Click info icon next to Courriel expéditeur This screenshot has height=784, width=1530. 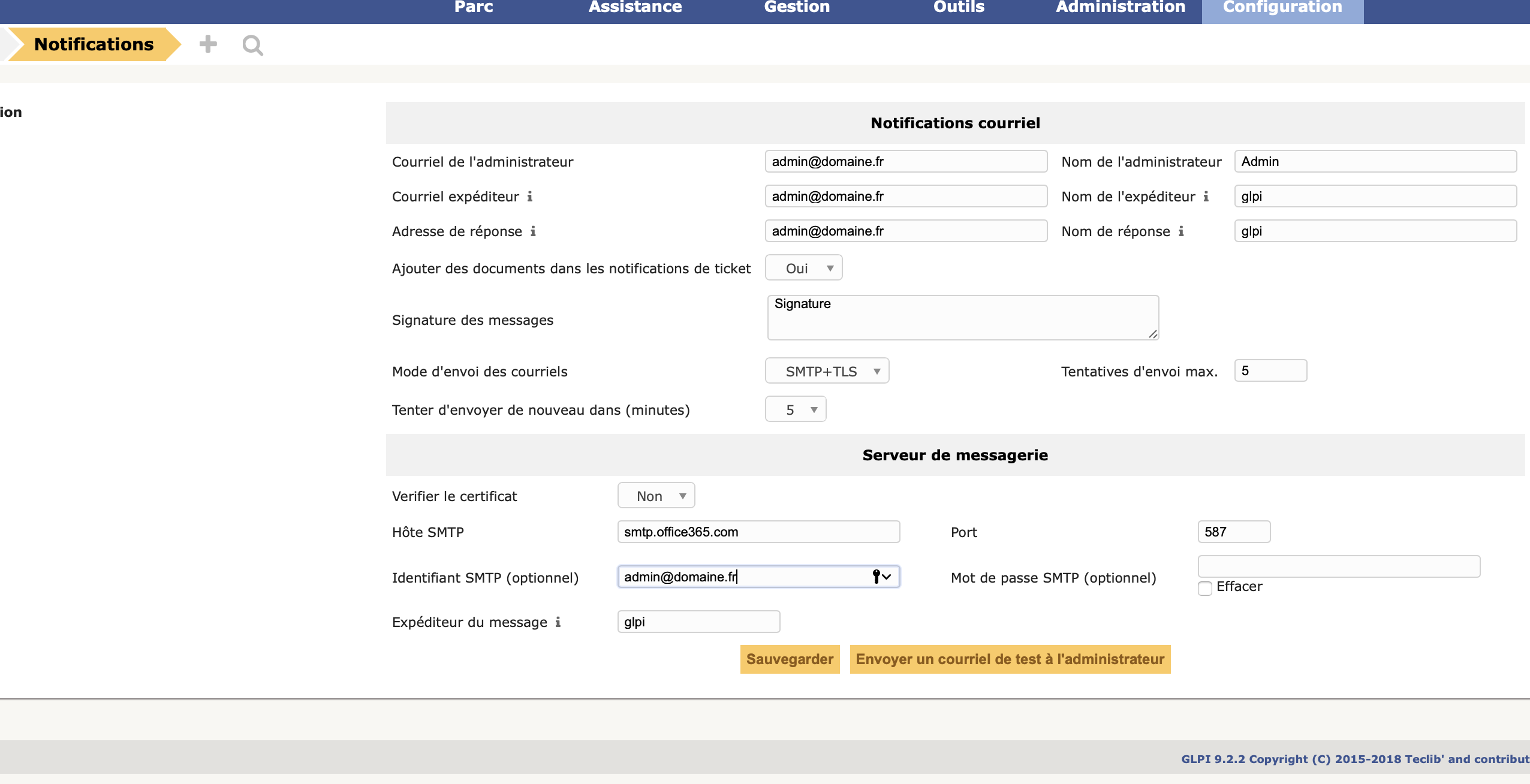530,197
